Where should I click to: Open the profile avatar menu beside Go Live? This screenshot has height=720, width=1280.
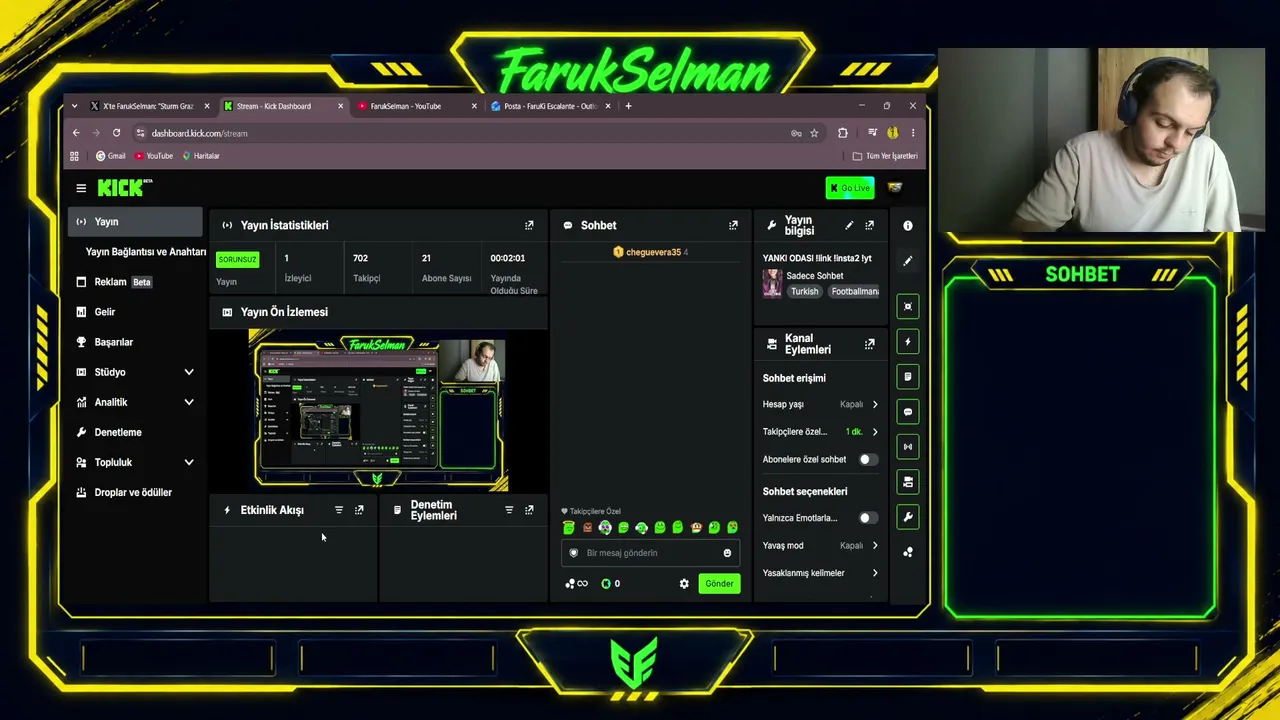pyautogui.click(x=895, y=188)
